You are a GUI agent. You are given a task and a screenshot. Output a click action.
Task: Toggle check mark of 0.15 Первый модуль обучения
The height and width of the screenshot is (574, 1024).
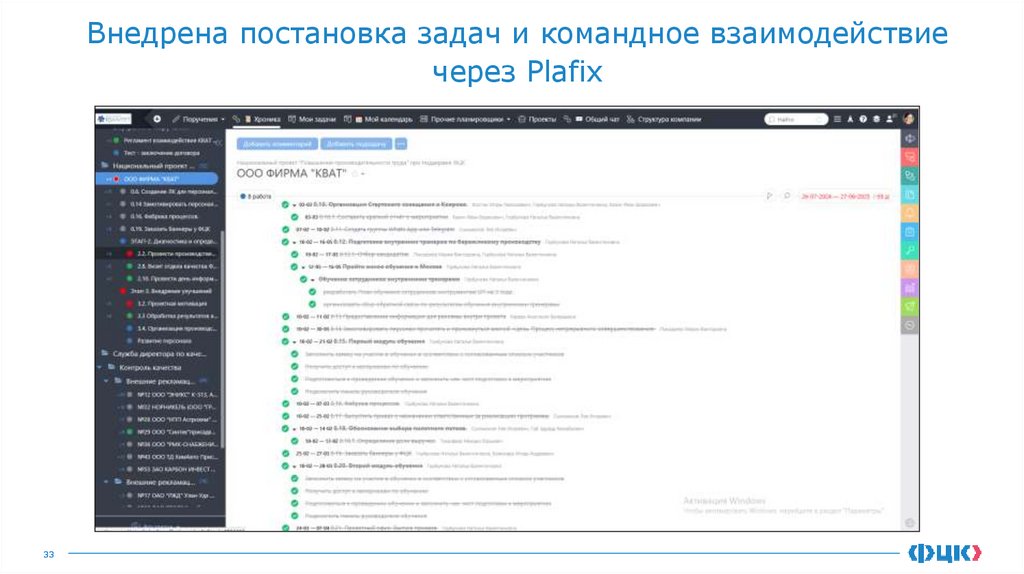click(x=285, y=341)
